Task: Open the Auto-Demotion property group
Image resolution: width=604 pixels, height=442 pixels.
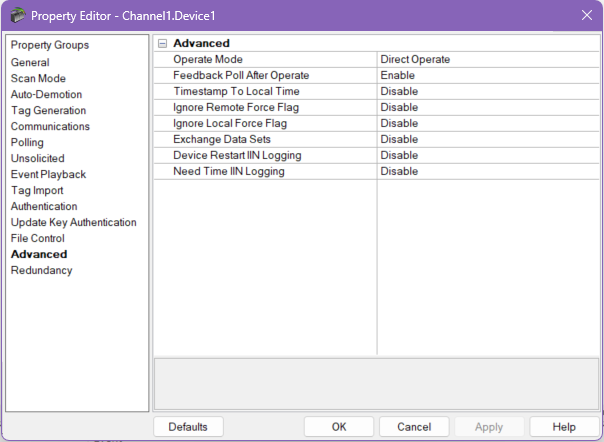Action: [x=46, y=94]
